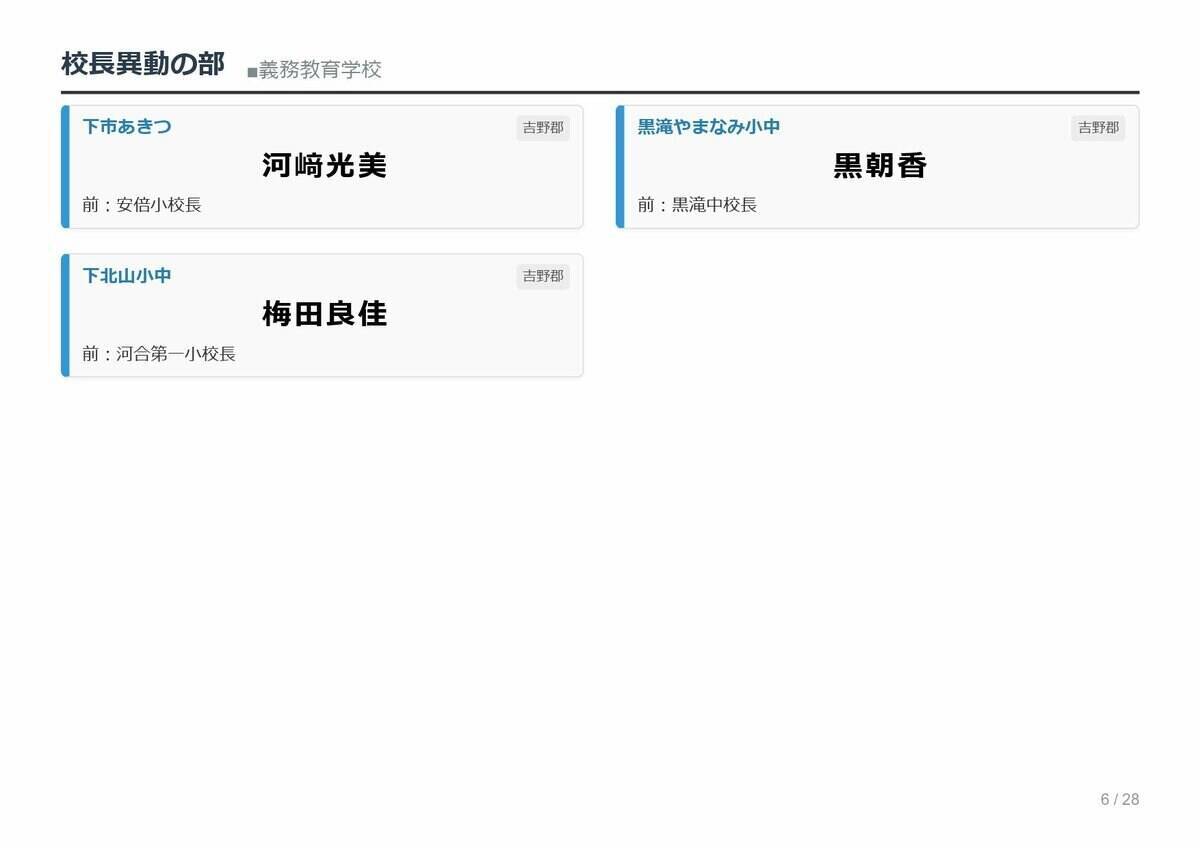Click the 吉野郡 badge on 河﨑光美's card

pos(542,127)
